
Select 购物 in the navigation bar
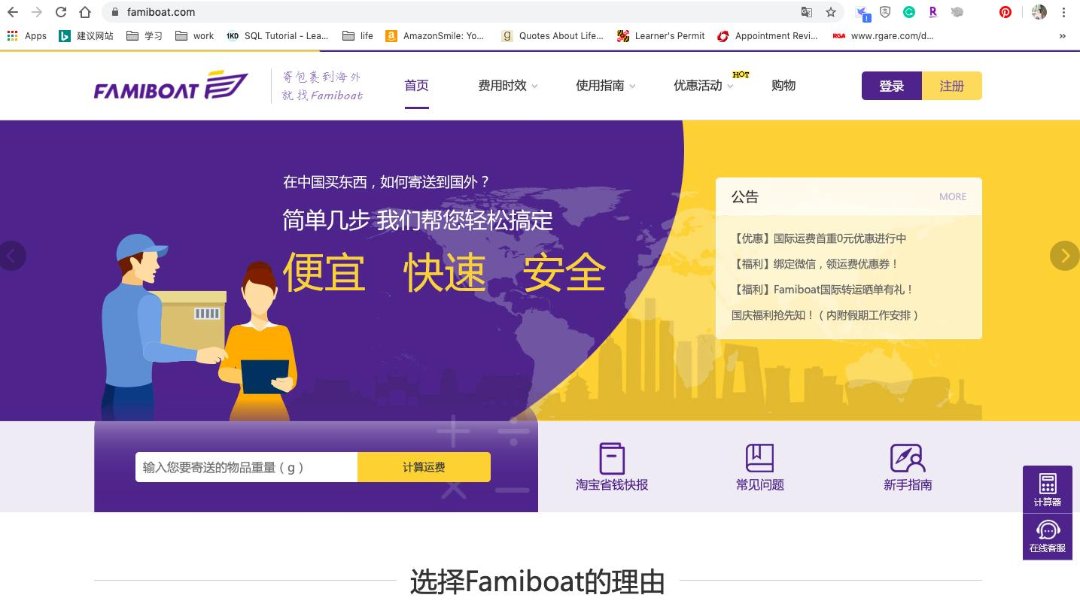[784, 86]
